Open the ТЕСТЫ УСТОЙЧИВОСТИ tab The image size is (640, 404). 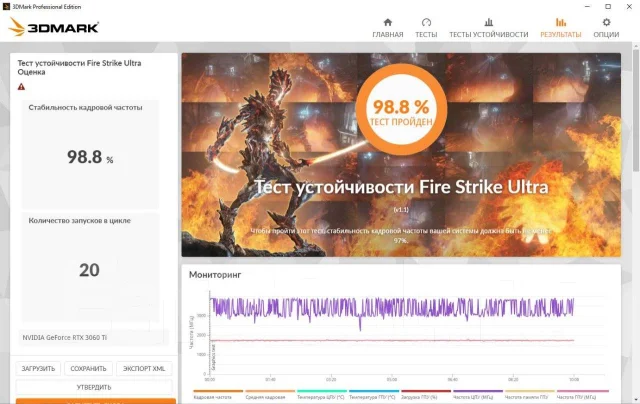coord(489,28)
